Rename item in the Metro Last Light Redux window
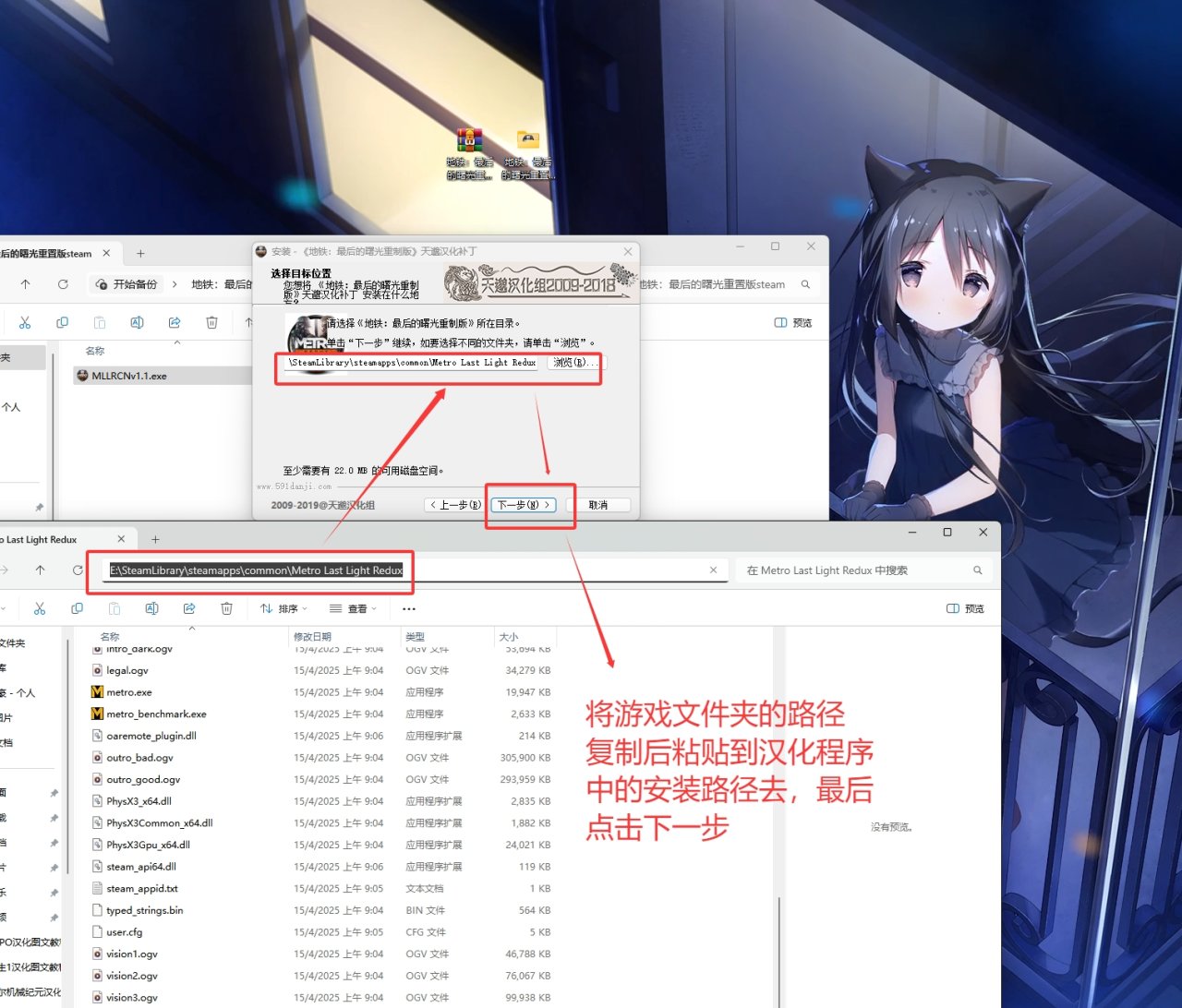The image size is (1182, 1008). 151,608
